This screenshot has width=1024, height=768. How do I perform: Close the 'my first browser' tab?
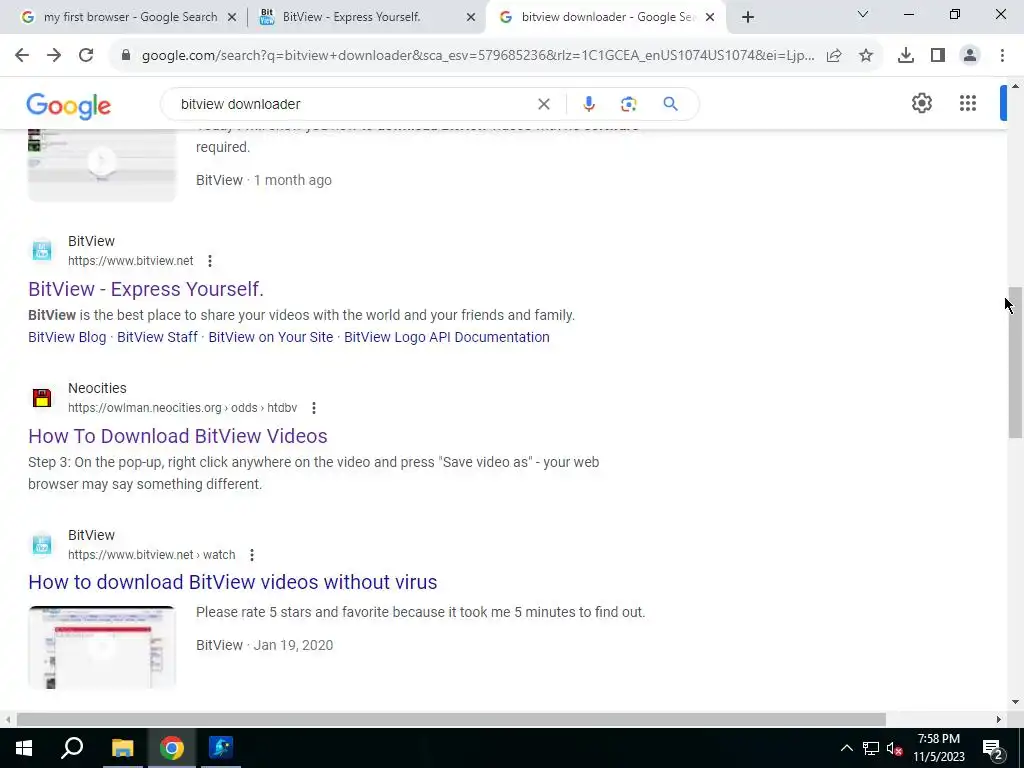(231, 17)
